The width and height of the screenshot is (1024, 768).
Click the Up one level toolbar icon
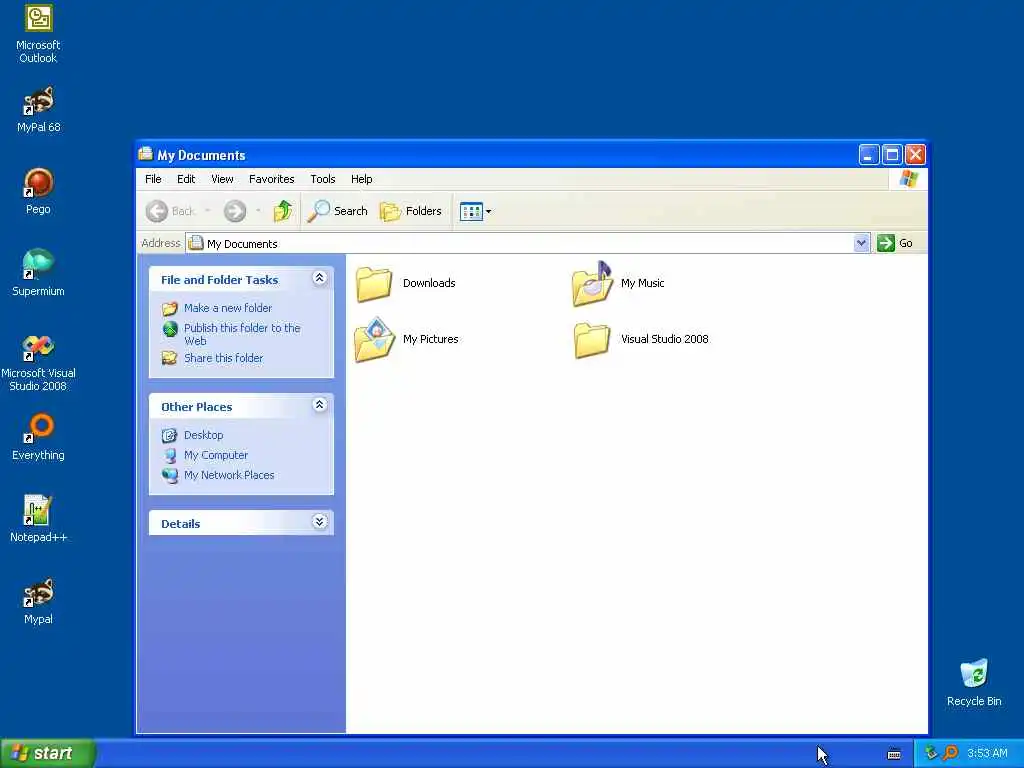point(283,211)
